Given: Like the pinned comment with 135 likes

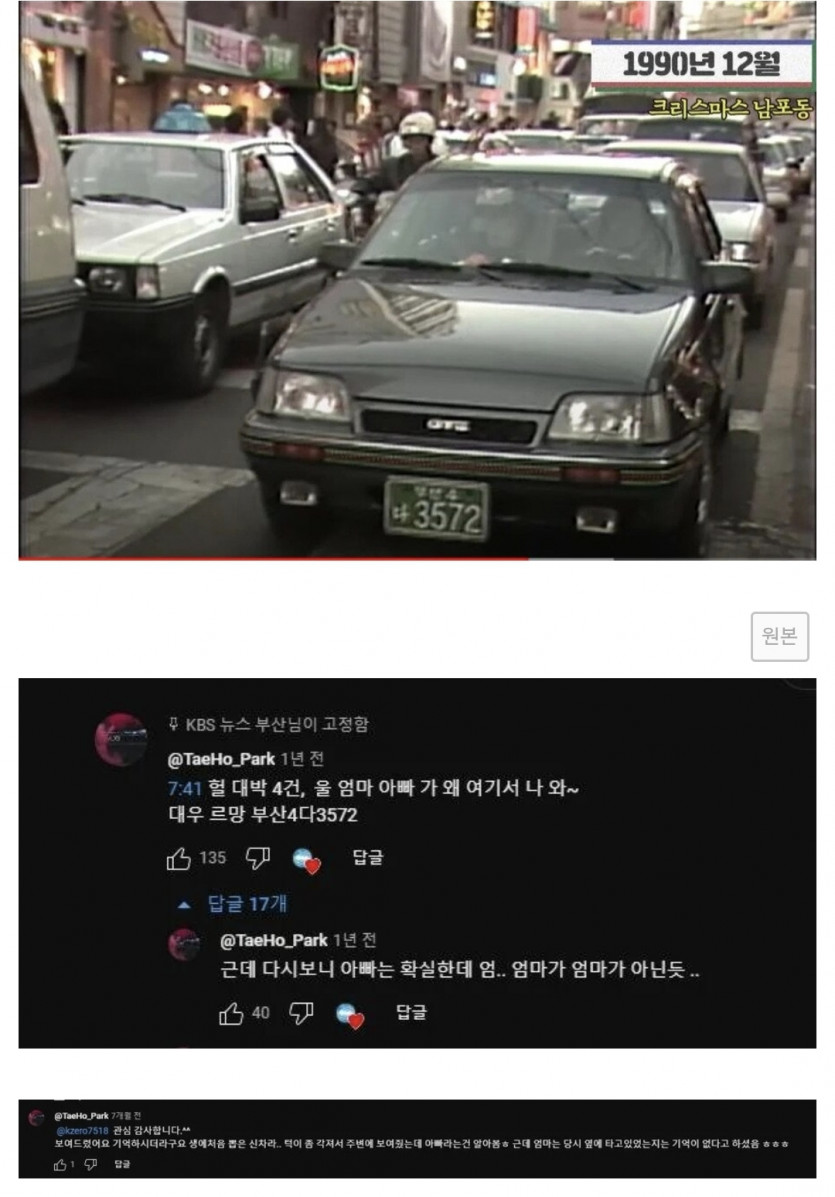Looking at the screenshot, I should click(x=179, y=858).
